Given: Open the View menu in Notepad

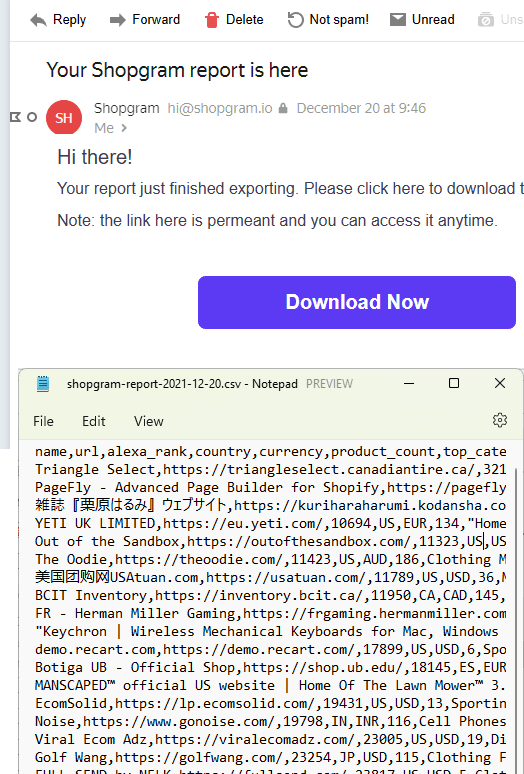Looking at the screenshot, I should pos(149,421).
